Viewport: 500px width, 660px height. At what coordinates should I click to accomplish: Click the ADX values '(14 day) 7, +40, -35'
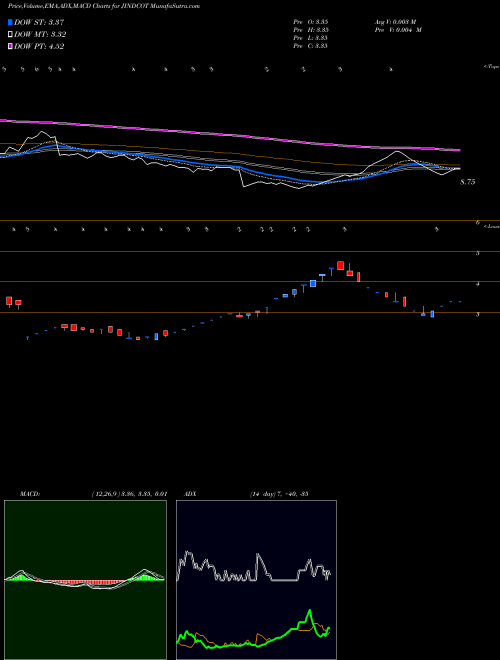pos(278,494)
